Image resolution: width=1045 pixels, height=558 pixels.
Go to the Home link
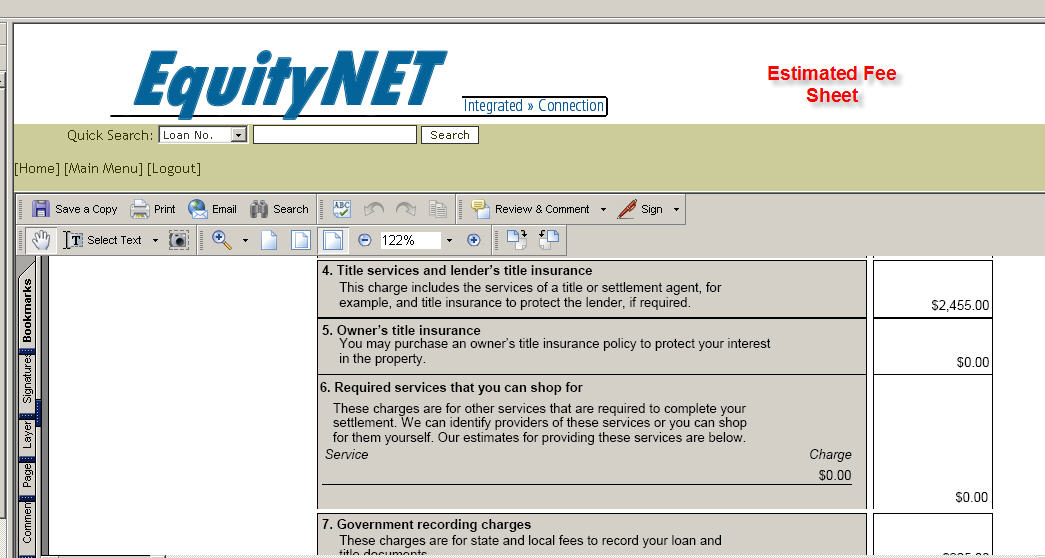pos(37,169)
